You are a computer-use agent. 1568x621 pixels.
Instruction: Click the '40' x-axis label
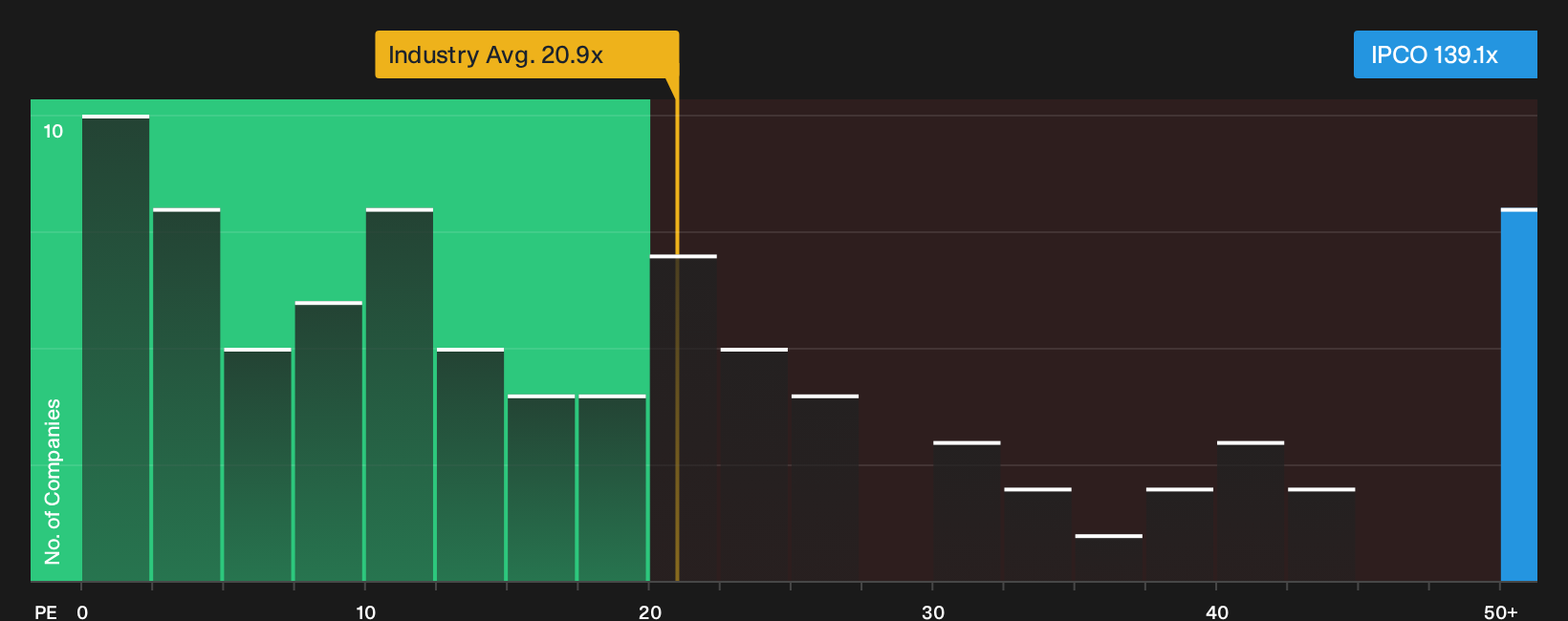[1217, 611]
